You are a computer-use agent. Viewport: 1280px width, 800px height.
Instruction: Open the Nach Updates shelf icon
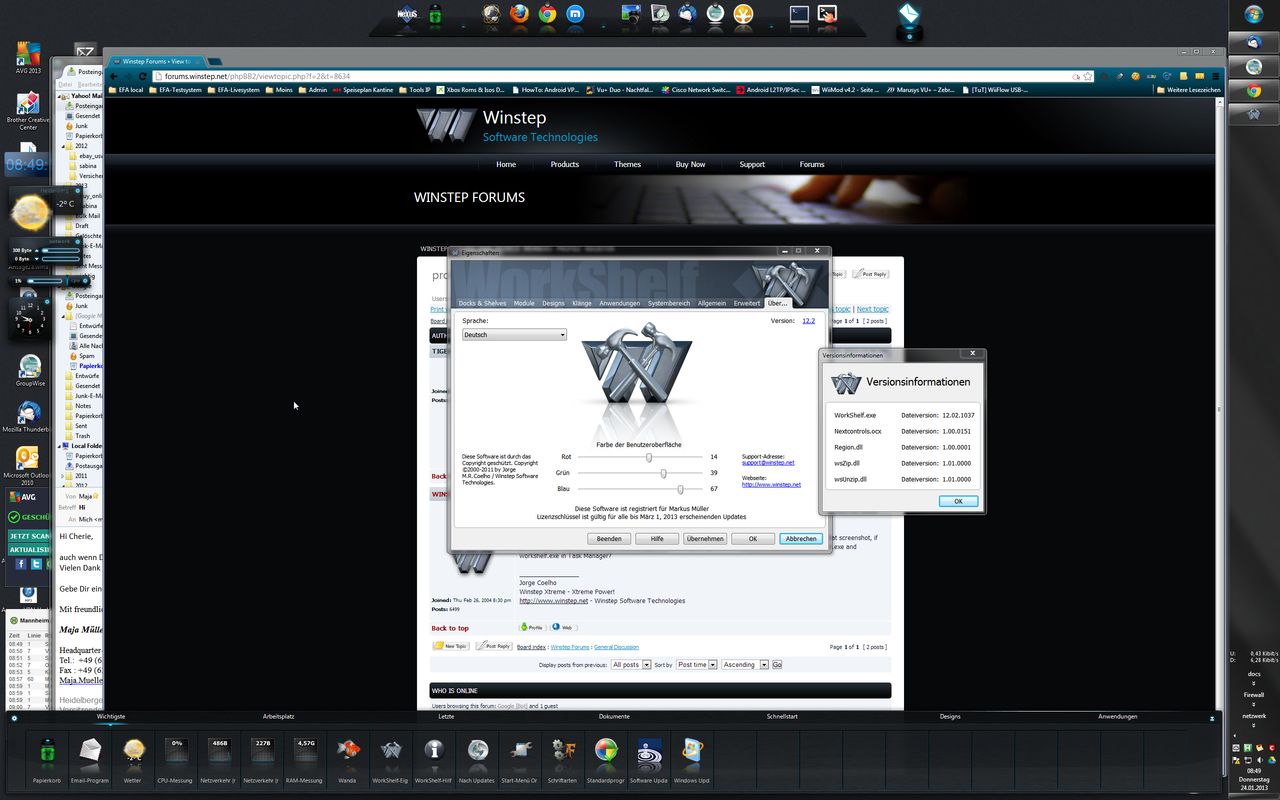coord(477,751)
